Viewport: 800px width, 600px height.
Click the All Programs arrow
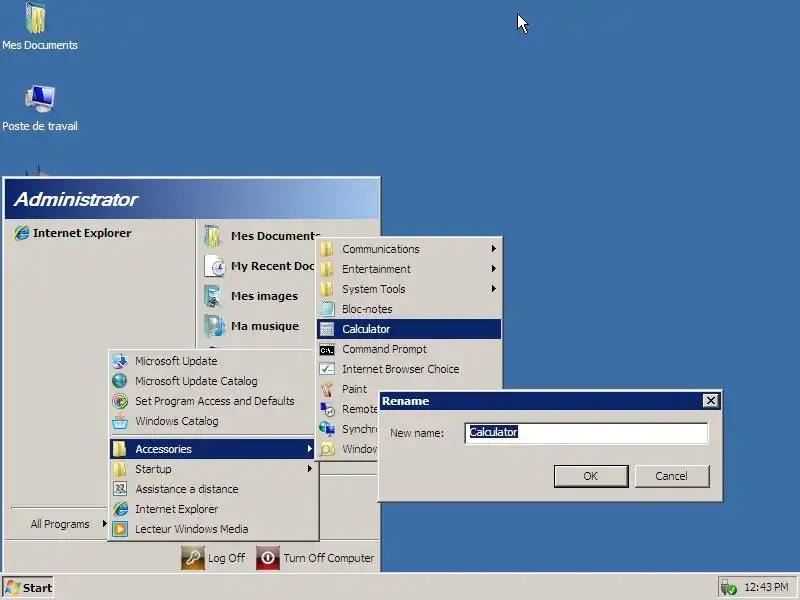pos(104,523)
